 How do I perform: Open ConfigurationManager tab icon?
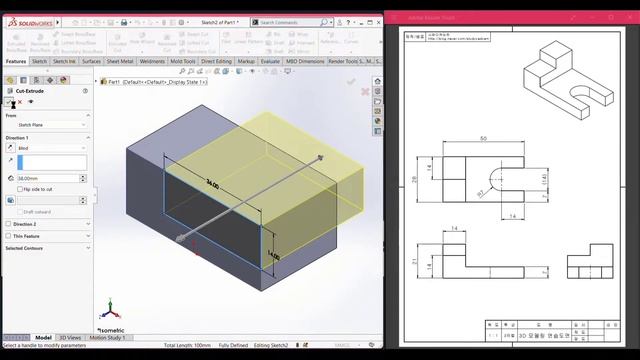[x=37, y=80]
